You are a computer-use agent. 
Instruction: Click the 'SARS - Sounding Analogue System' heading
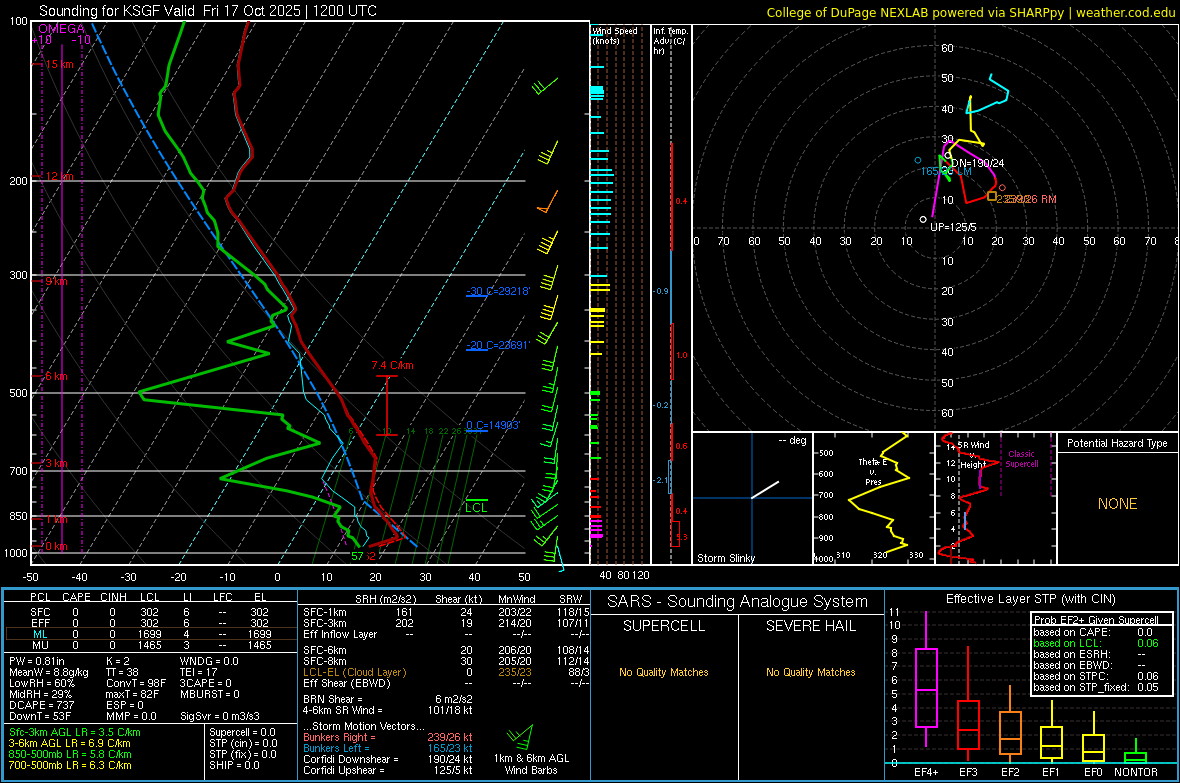[x=738, y=602]
